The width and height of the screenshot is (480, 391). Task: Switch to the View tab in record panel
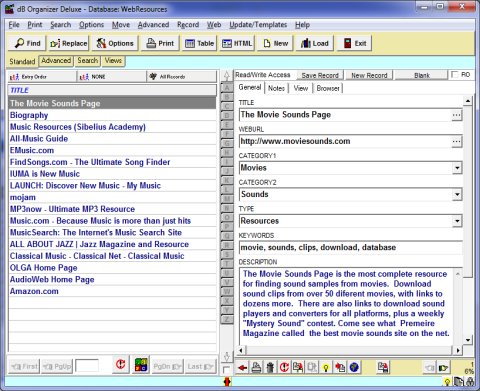(301, 88)
